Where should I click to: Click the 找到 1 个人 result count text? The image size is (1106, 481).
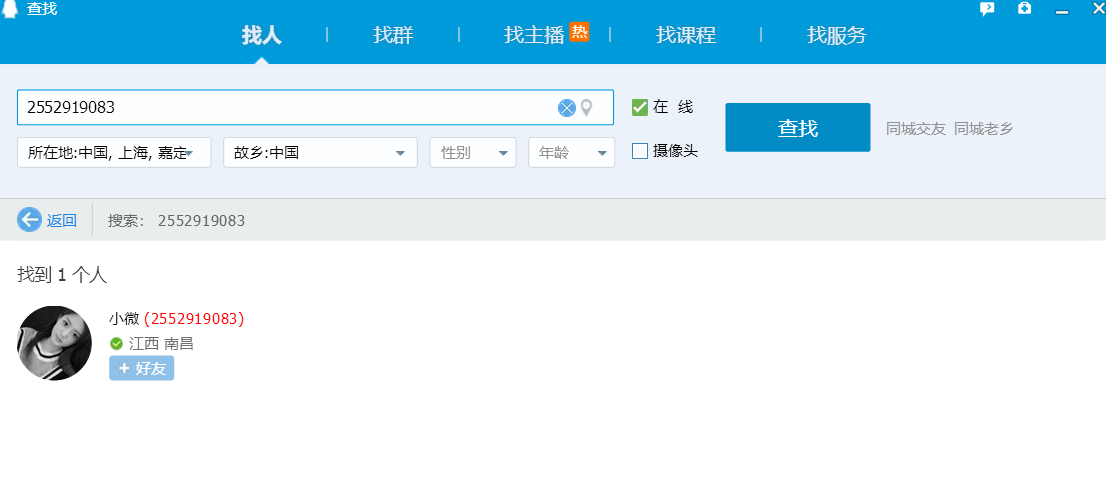[62, 275]
